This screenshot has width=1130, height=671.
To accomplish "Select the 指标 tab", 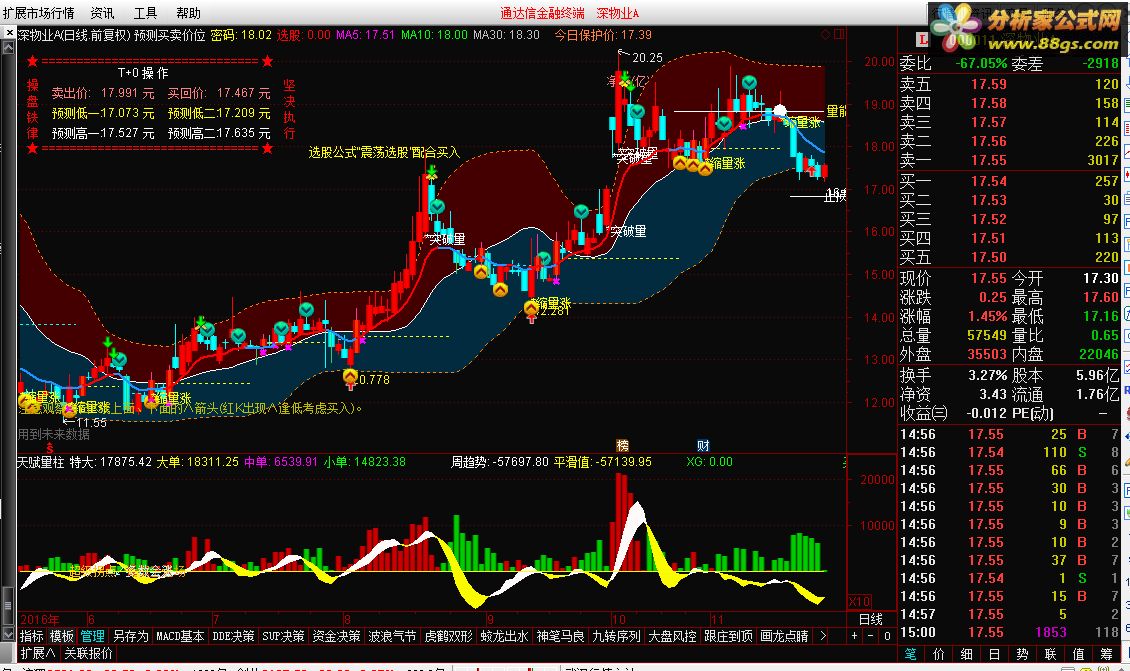I will (x=32, y=636).
